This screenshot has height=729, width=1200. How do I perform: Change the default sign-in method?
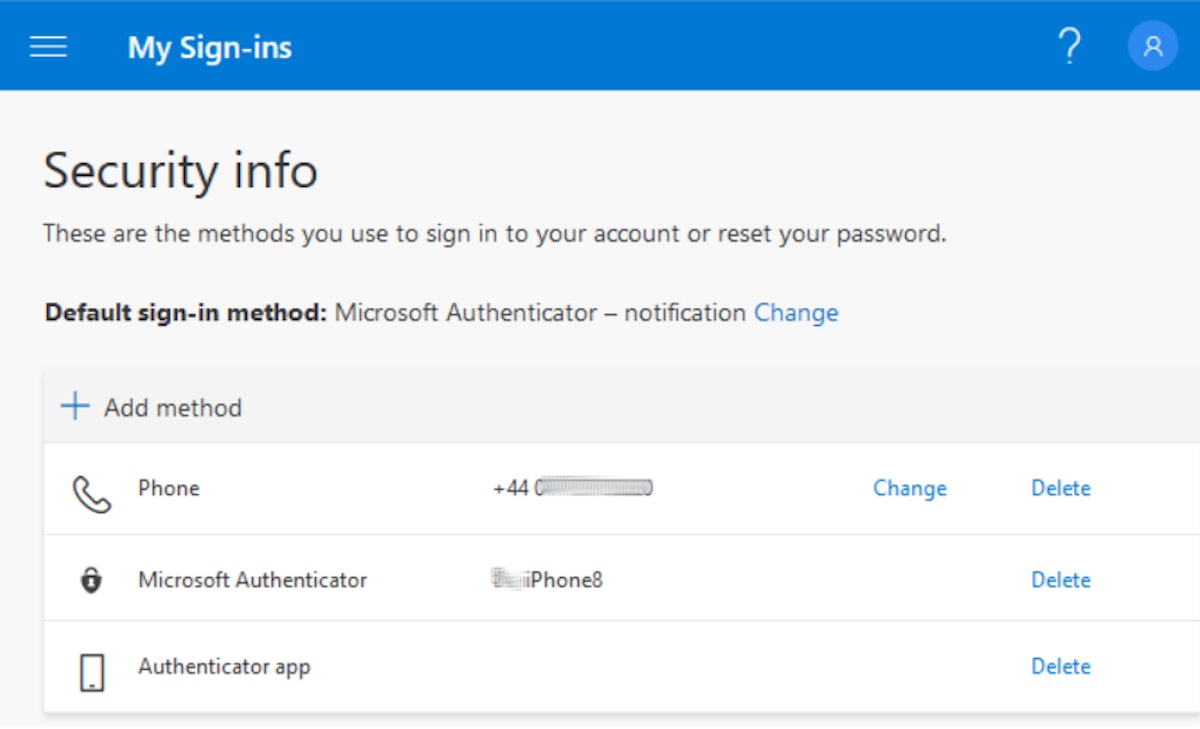point(796,313)
